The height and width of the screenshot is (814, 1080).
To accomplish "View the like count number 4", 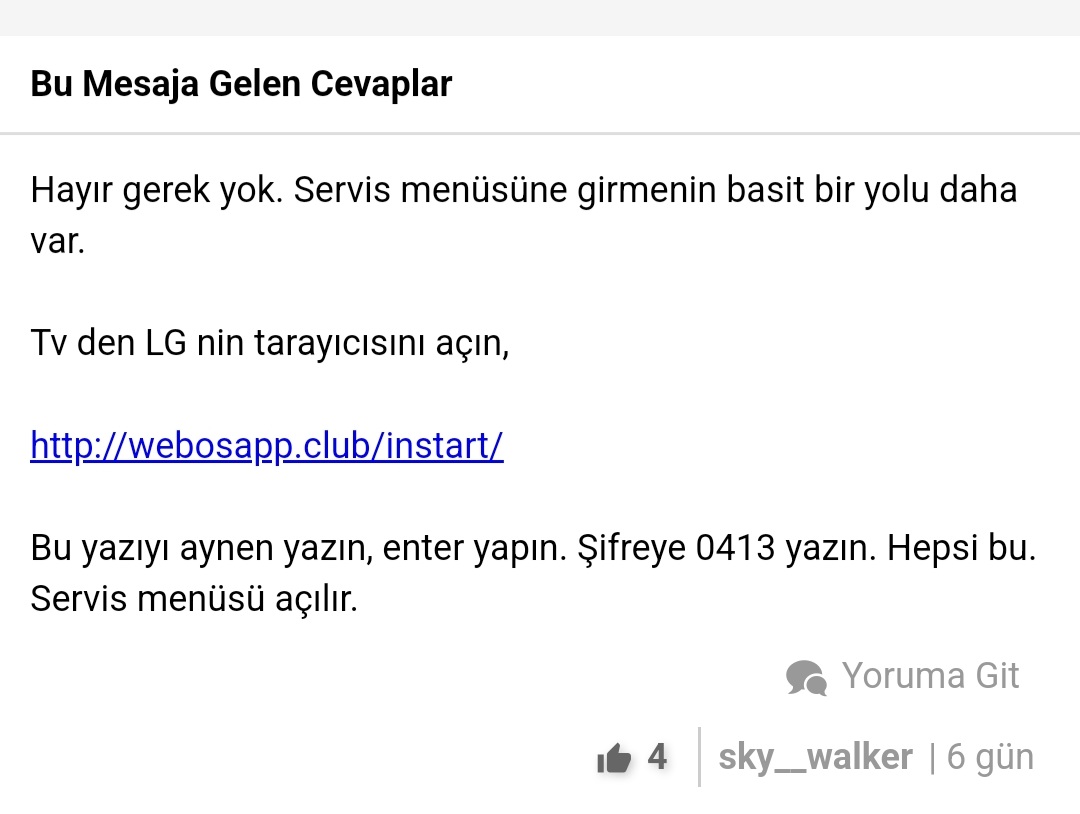I will pyautogui.click(x=657, y=757).
